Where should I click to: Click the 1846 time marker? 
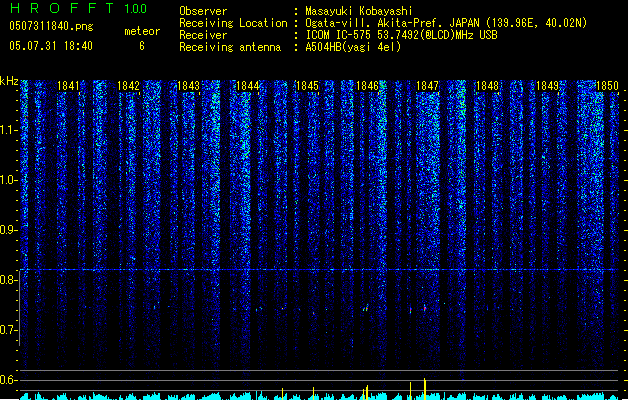tap(367, 86)
